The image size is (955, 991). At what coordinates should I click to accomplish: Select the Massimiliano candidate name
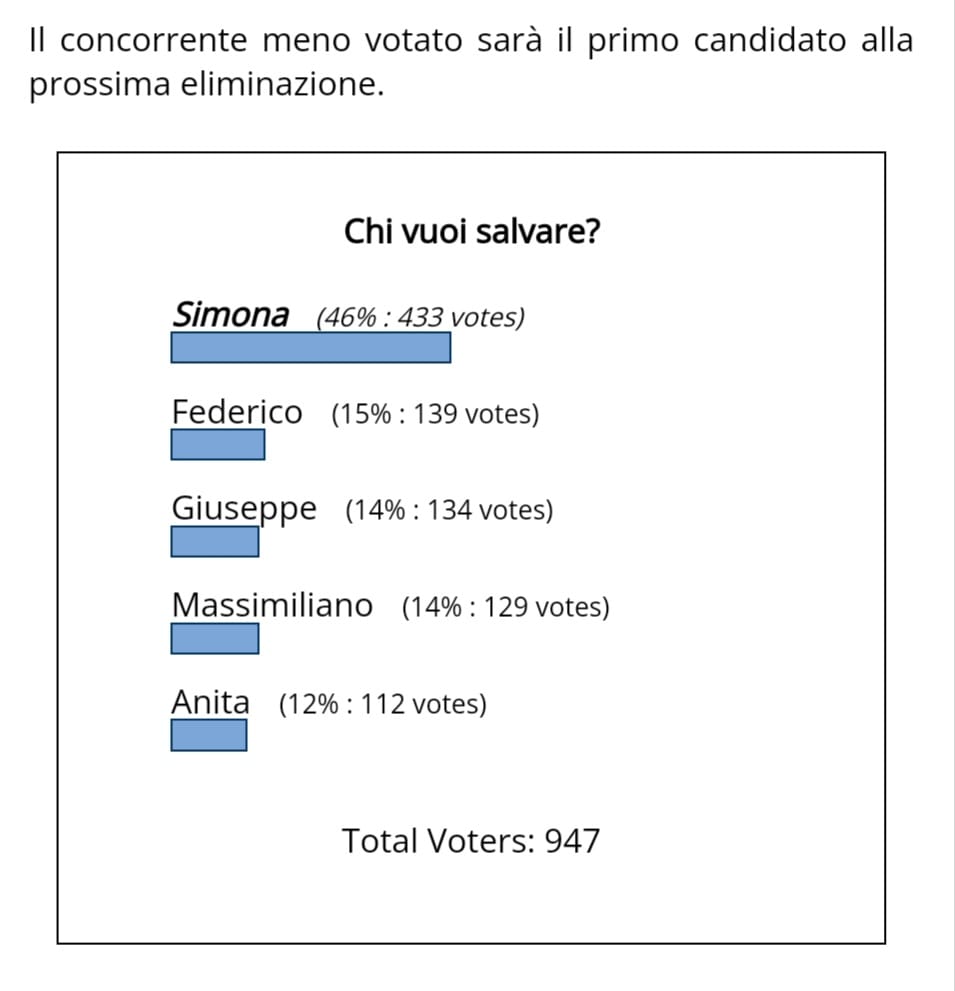coord(272,605)
